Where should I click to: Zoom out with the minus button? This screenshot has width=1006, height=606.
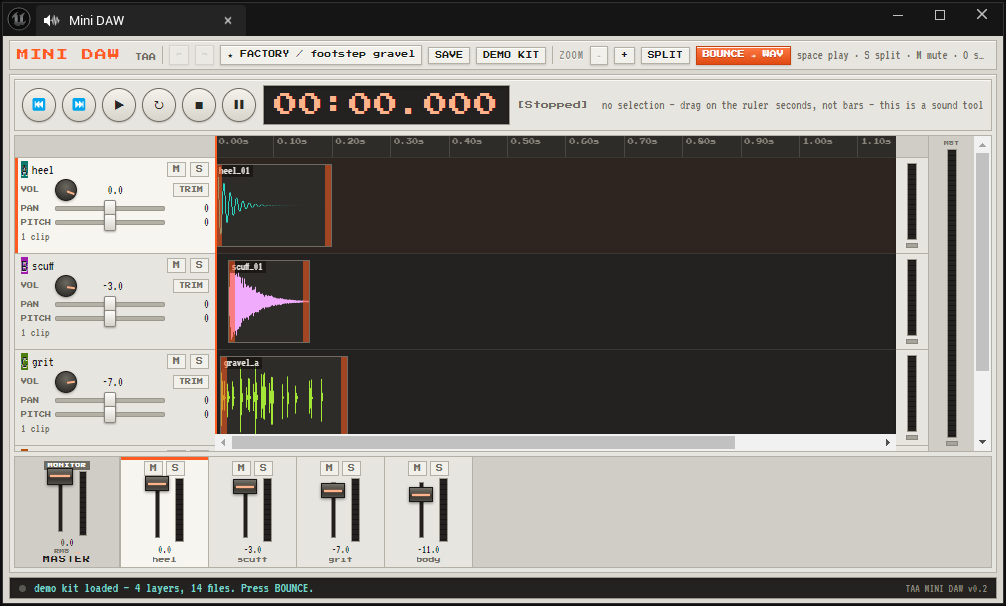(x=599, y=55)
